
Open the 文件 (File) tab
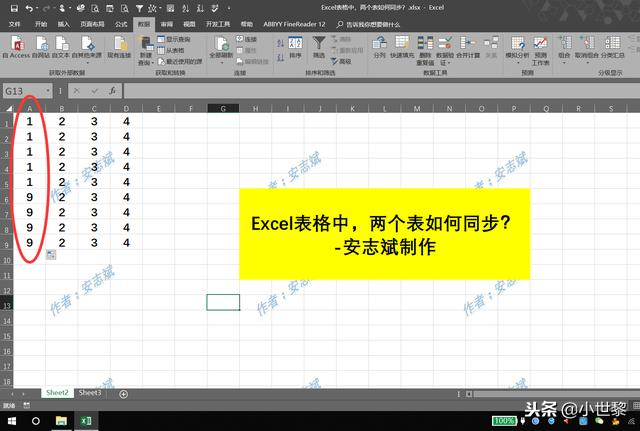15,24
